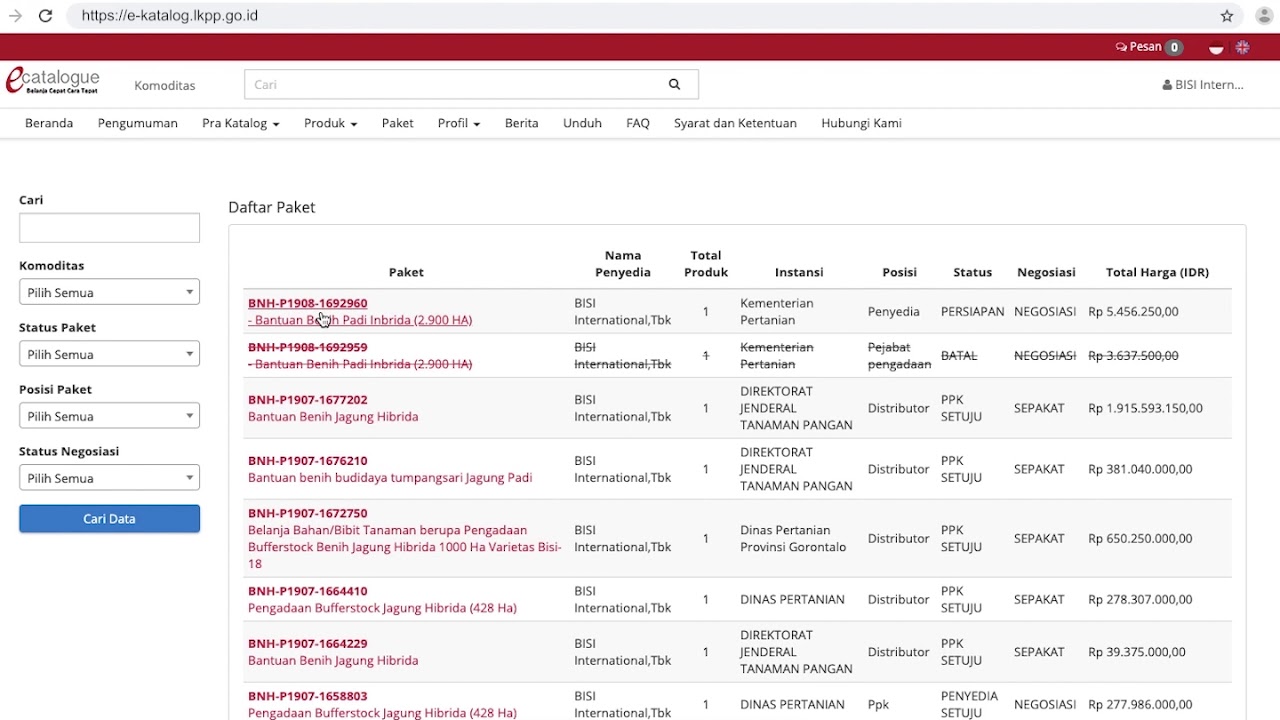Expand the Pra Katalog menu
1280x720 pixels.
pos(240,123)
